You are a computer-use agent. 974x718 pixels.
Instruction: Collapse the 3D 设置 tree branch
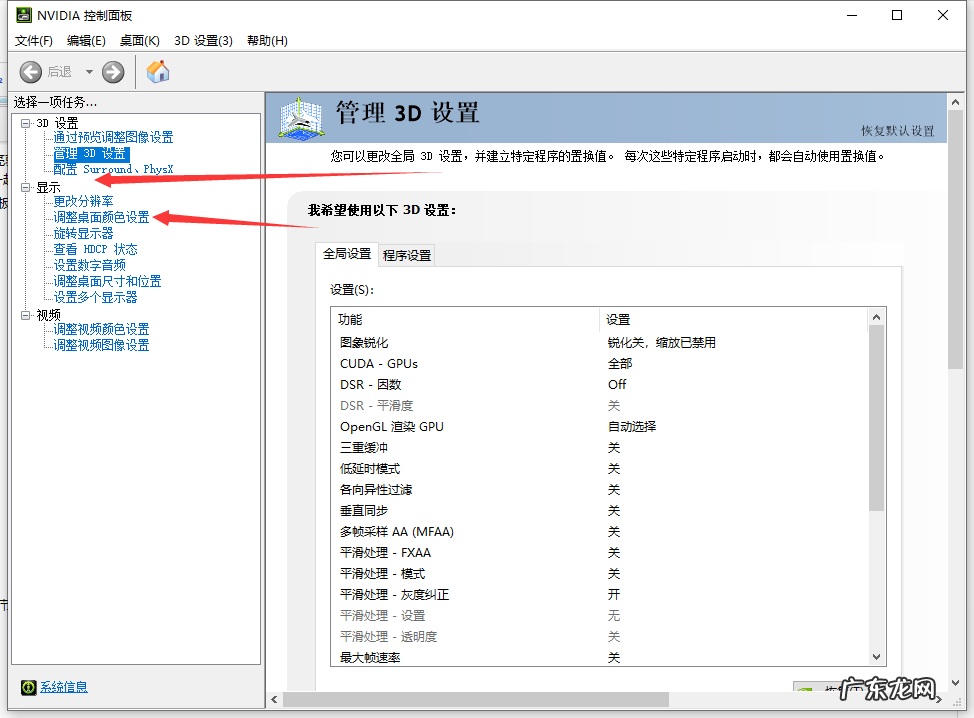(x=24, y=121)
